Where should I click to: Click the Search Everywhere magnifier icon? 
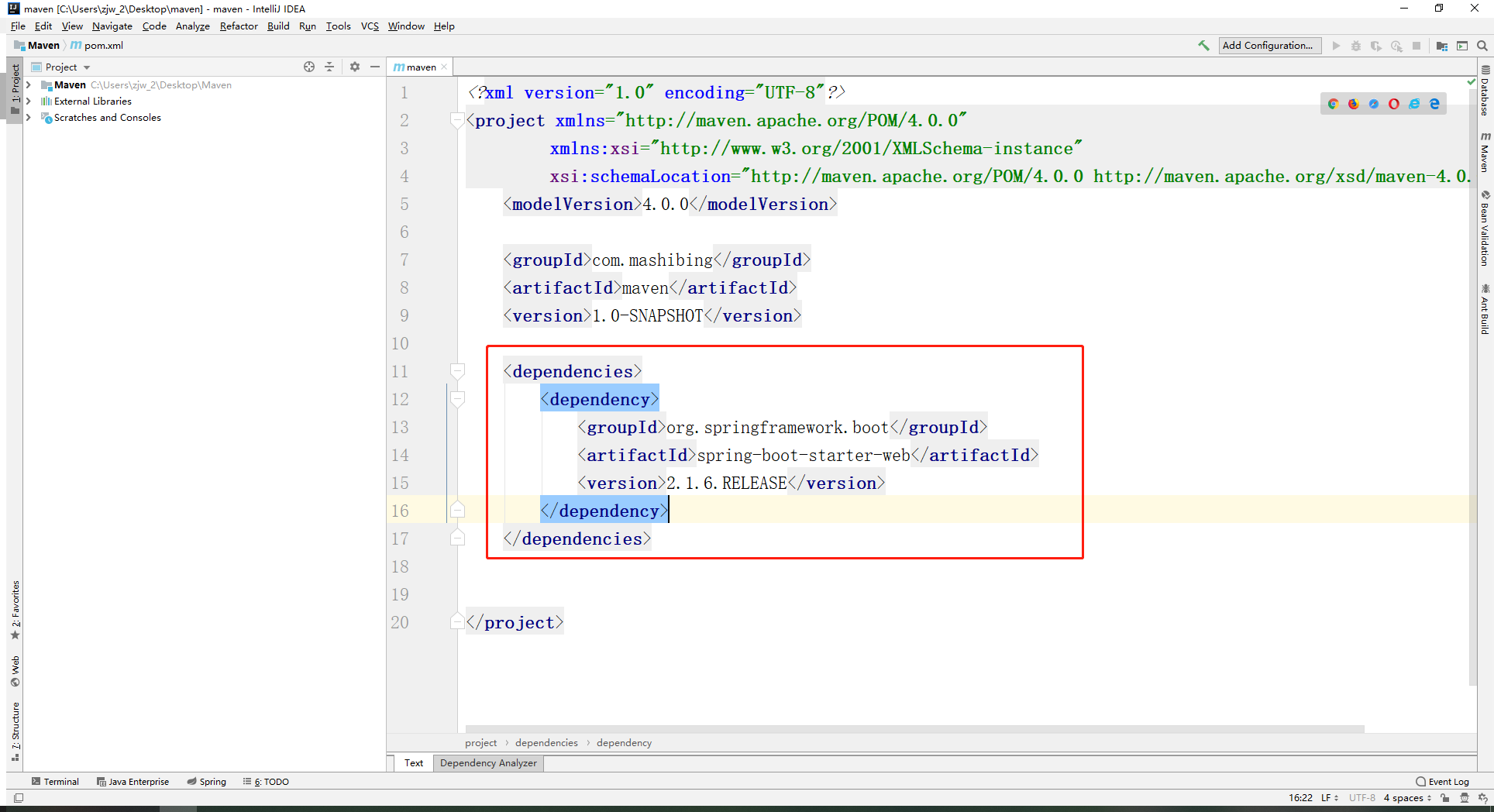tap(1482, 46)
